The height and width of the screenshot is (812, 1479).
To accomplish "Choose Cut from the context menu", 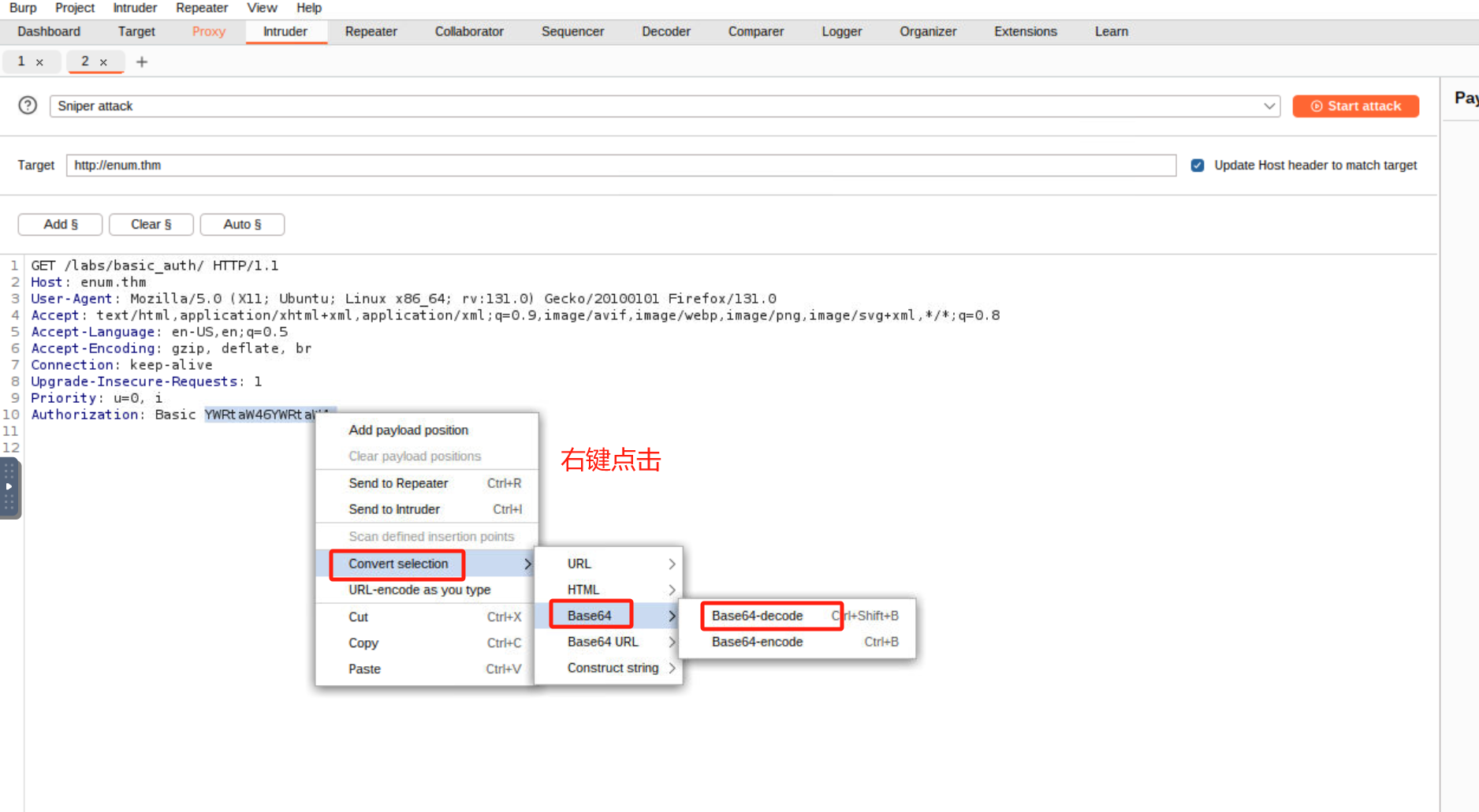I will tap(427, 616).
